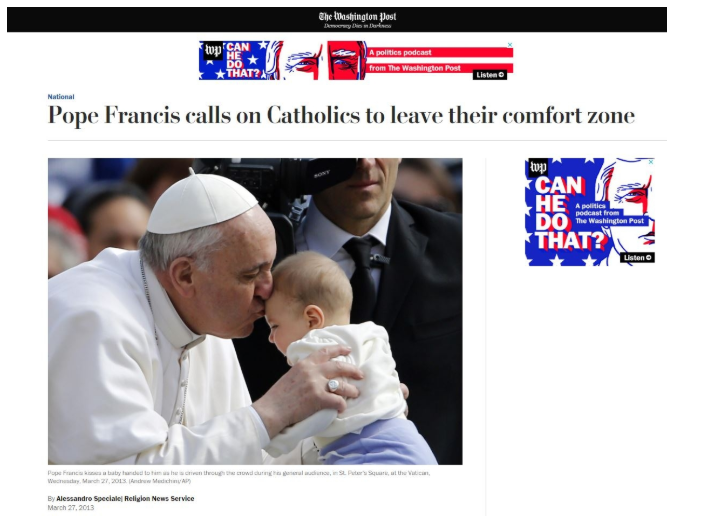Image resolution: width=721 pixels, height=526 pixels.
Task: Click the photo of Pope kissing baby
Action: point(255,311)
